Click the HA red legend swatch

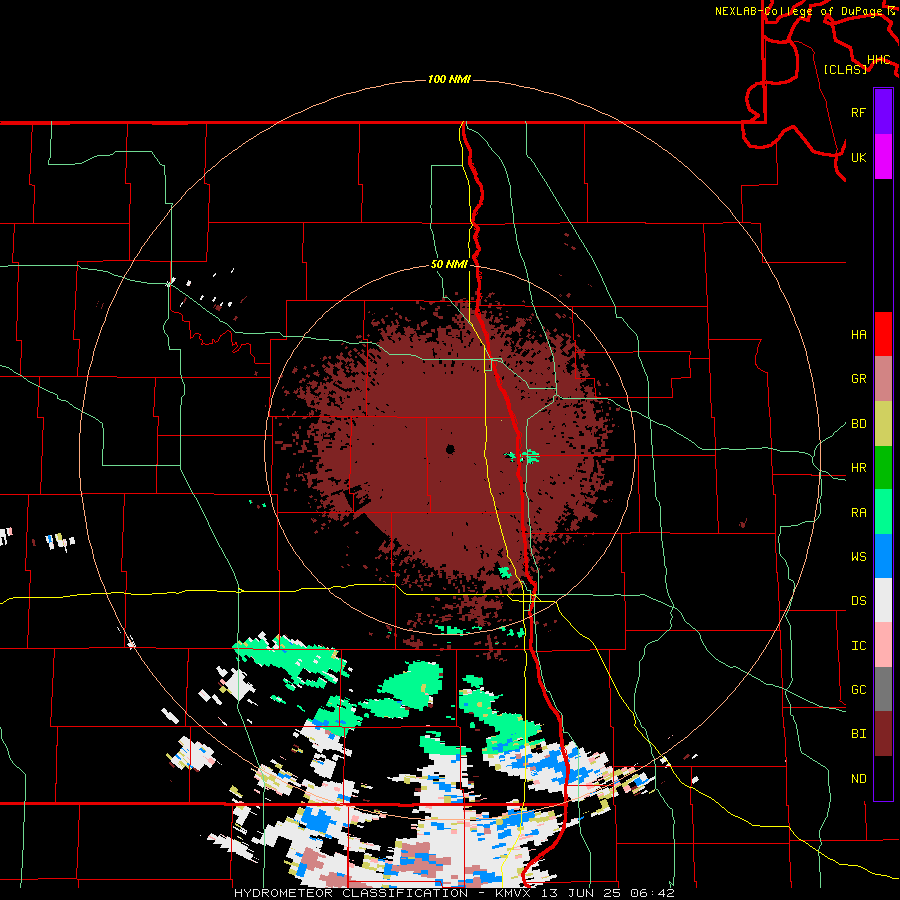click(x=883, y=334)
